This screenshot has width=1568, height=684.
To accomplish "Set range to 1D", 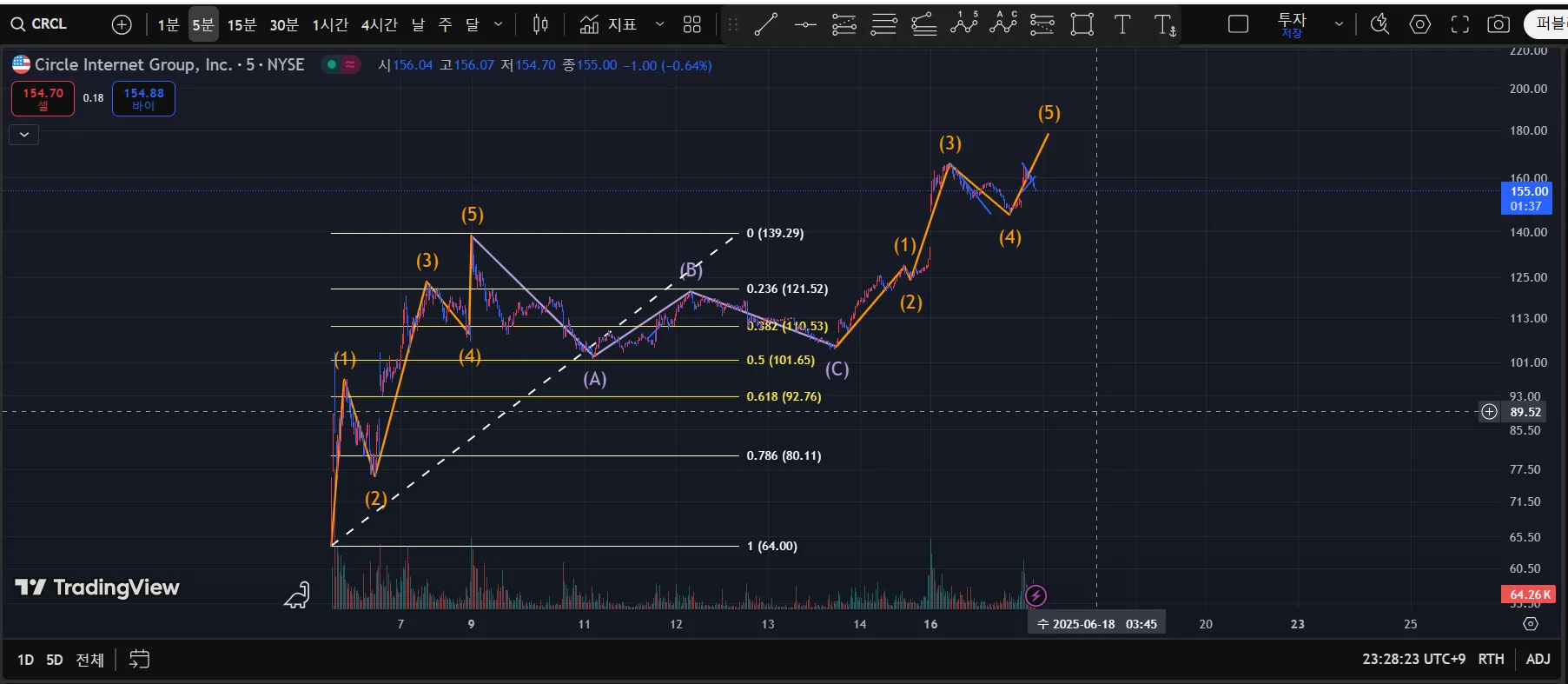I will 25,660.
